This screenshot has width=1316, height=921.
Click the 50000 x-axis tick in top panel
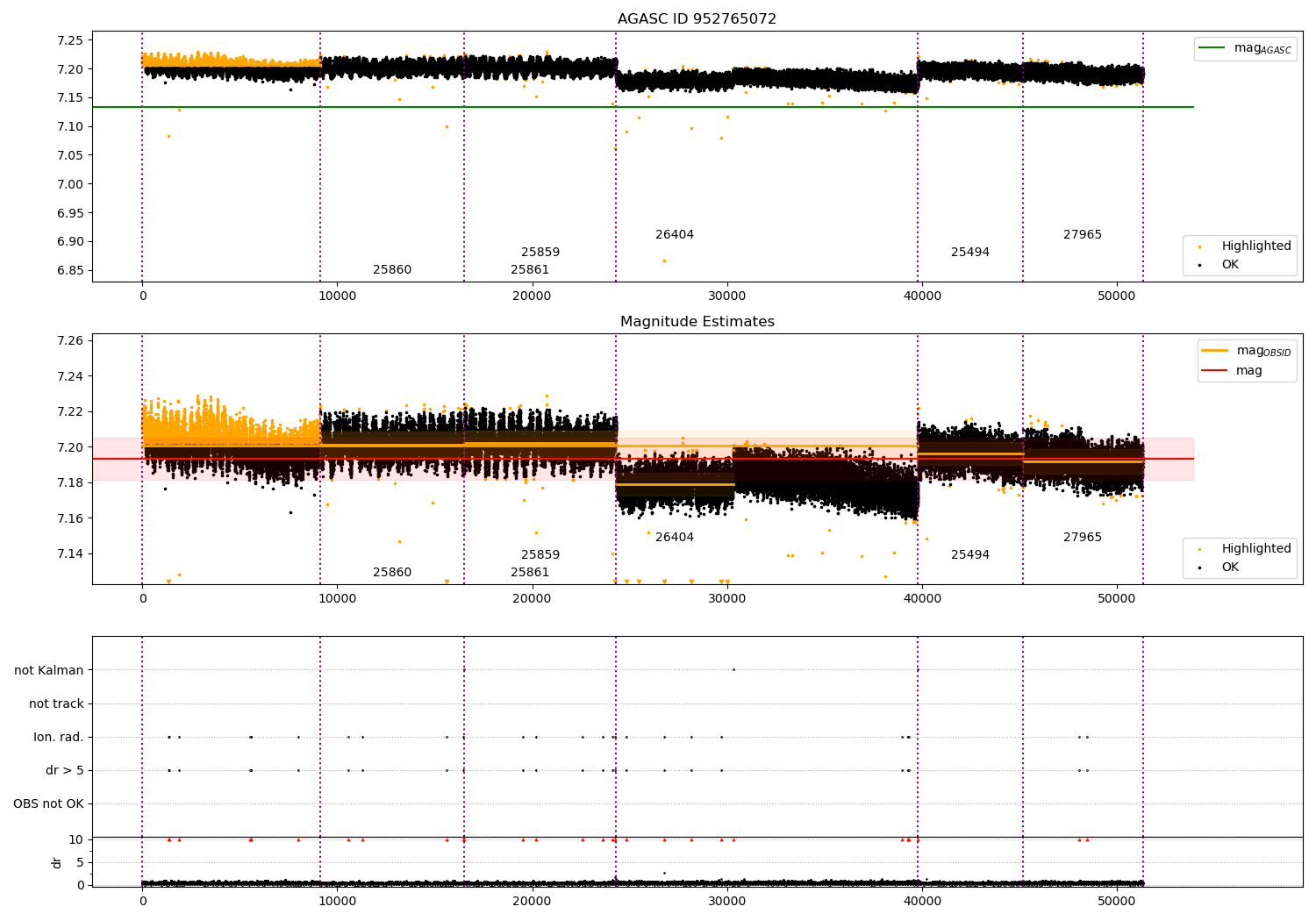pos(1117,296)
